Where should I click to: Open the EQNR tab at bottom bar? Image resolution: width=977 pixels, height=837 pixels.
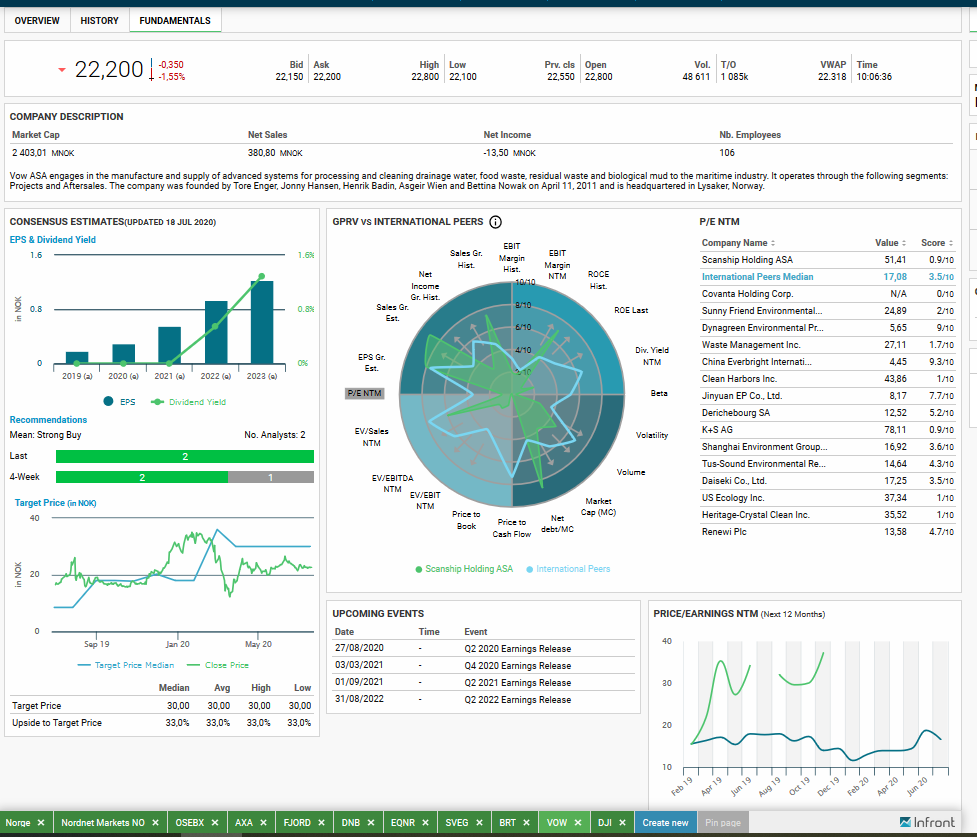[403, 823]
